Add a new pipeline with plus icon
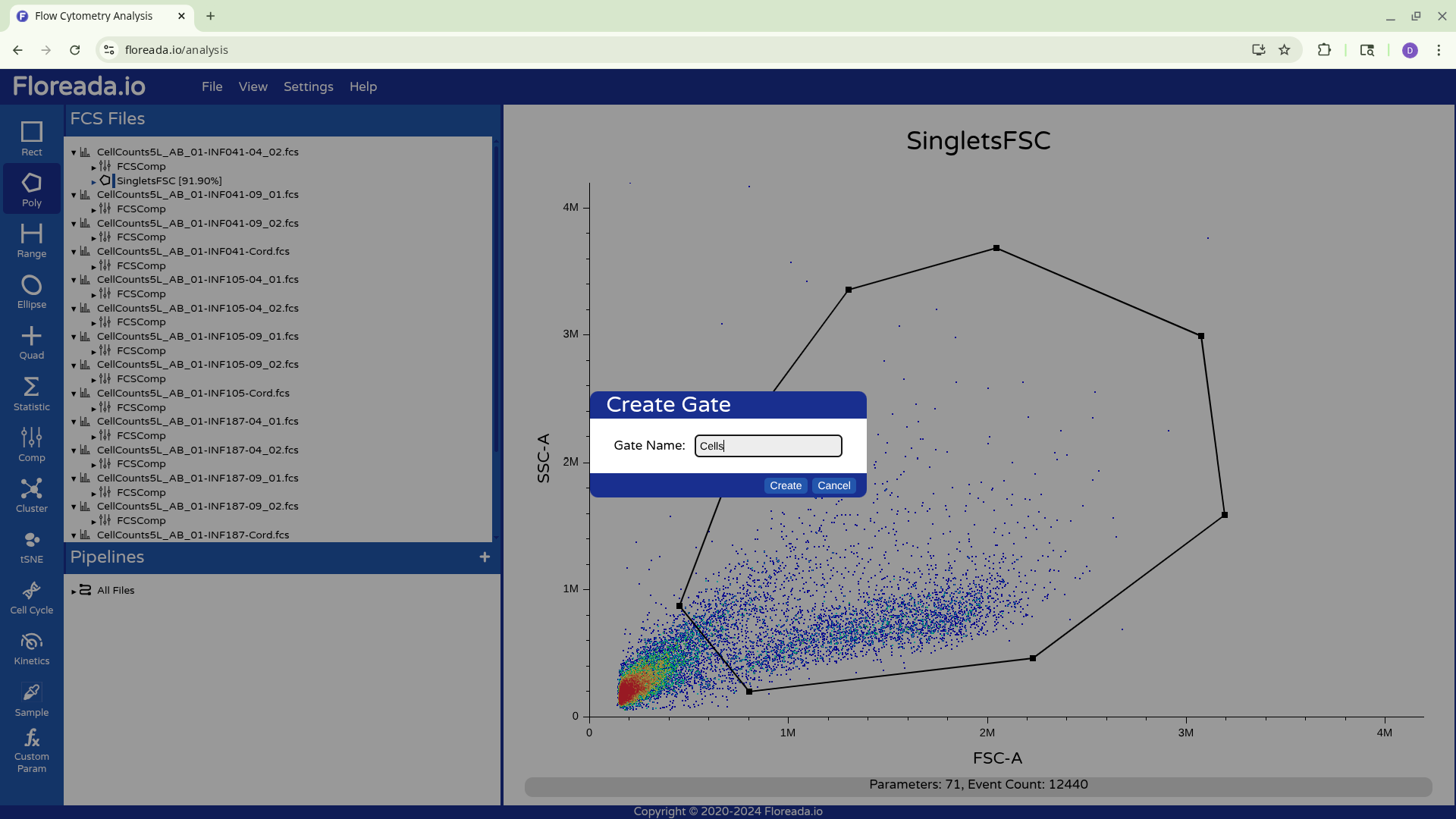1456x819 pixels. (x=485, y=557)
